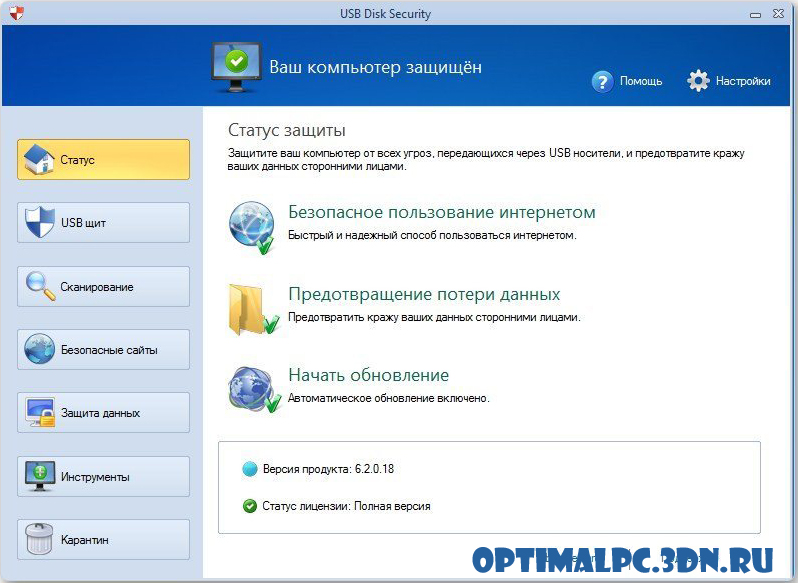Open Безопасное пользование интернетом link
The height and width of the screenshot is (583, 798).
point(442,212)
